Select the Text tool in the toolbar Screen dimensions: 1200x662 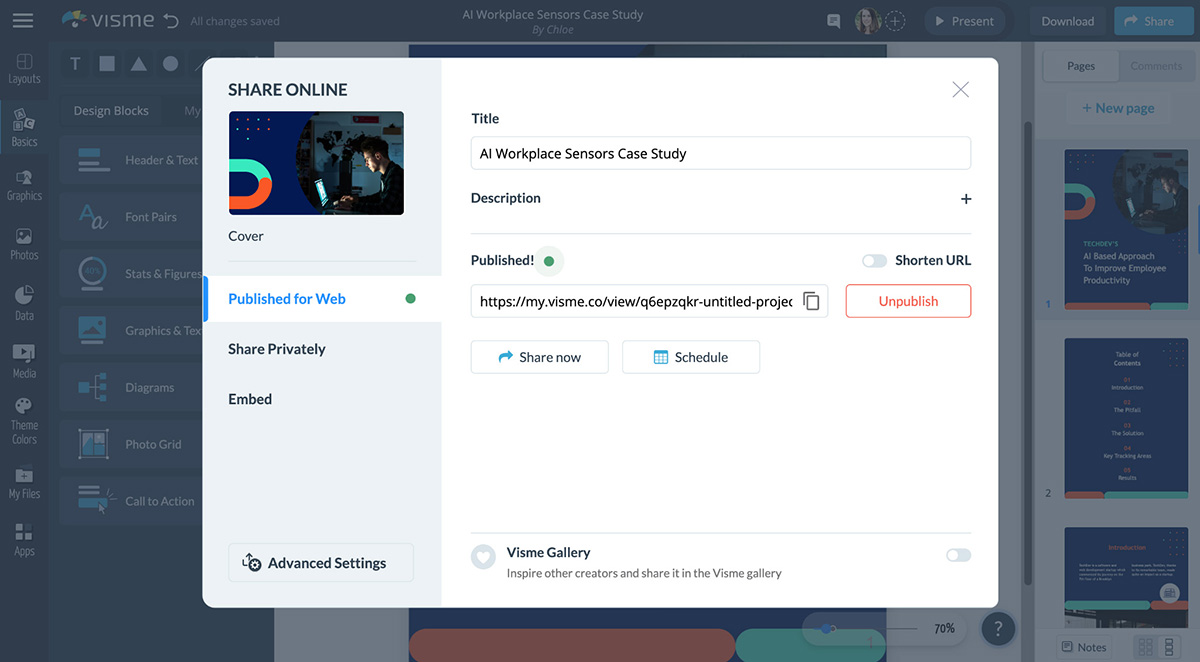pos(74,63)
